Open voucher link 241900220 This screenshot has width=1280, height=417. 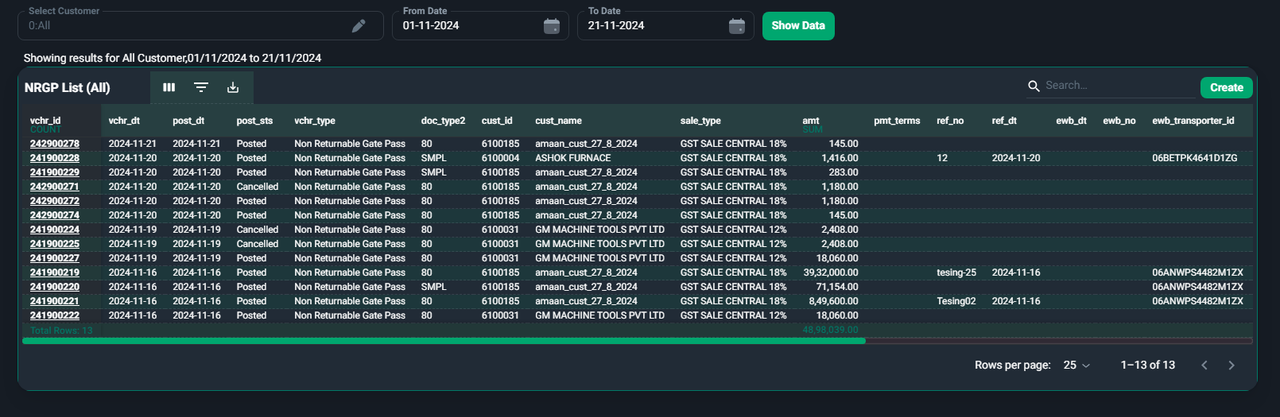pos(55,286)
